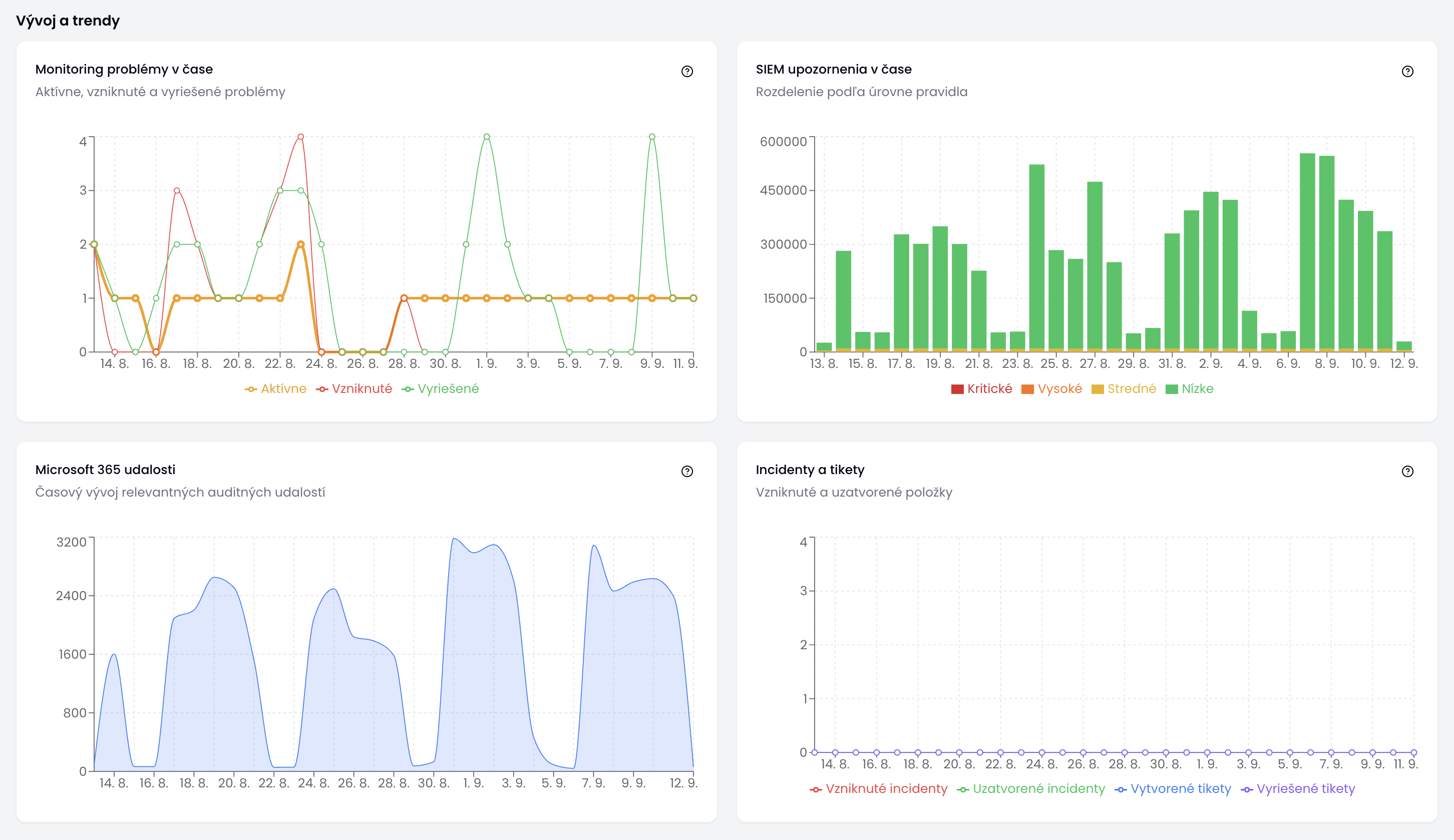Toggle the Kritické legend entry

(x=981, y=389)
